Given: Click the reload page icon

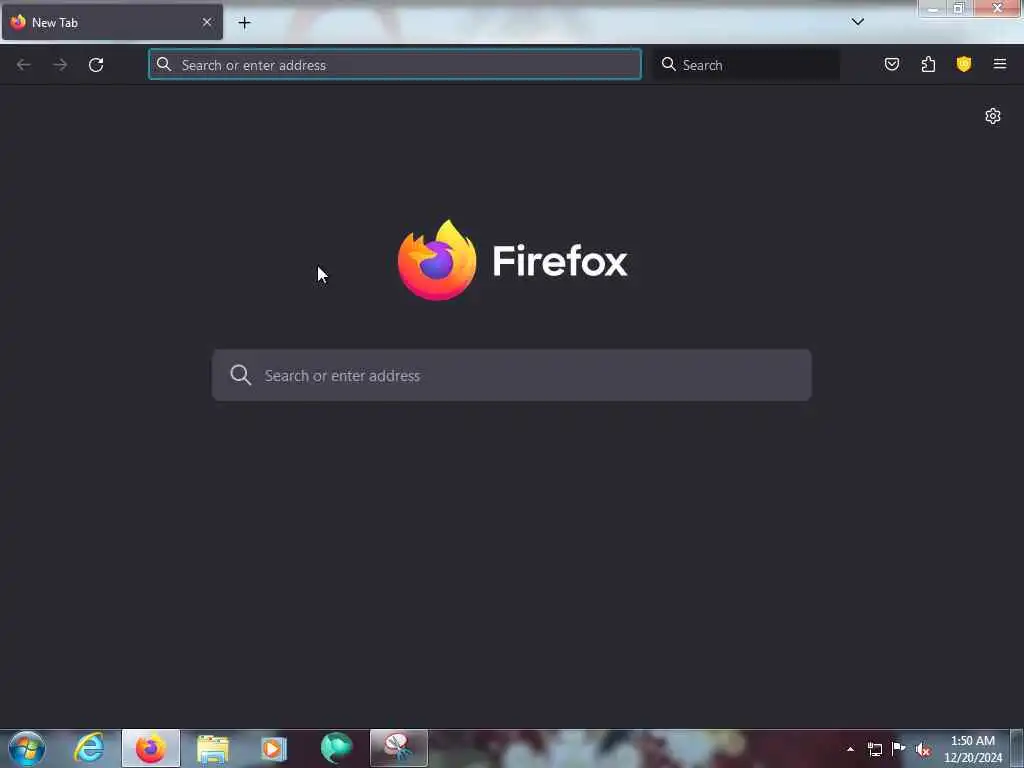Looking at the screenshot, I should coord(96,65).
